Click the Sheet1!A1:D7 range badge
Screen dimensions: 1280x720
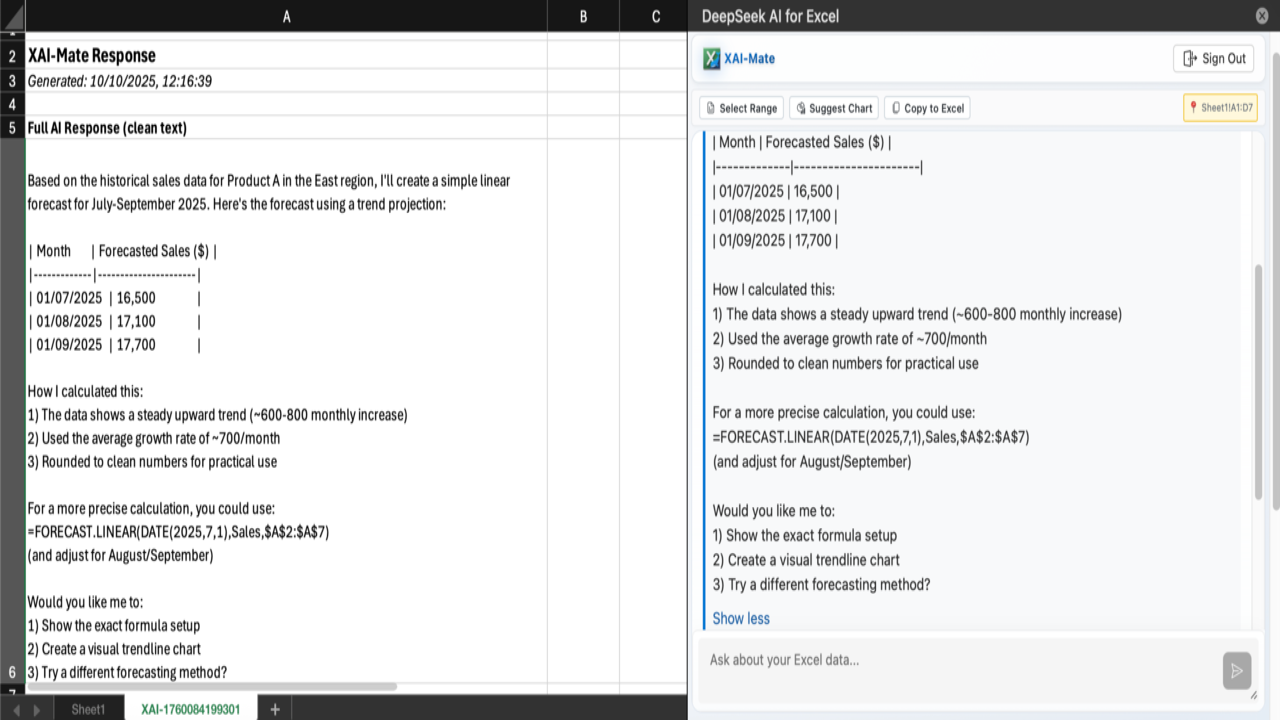pyautogui.click(x=1220, y=108)
